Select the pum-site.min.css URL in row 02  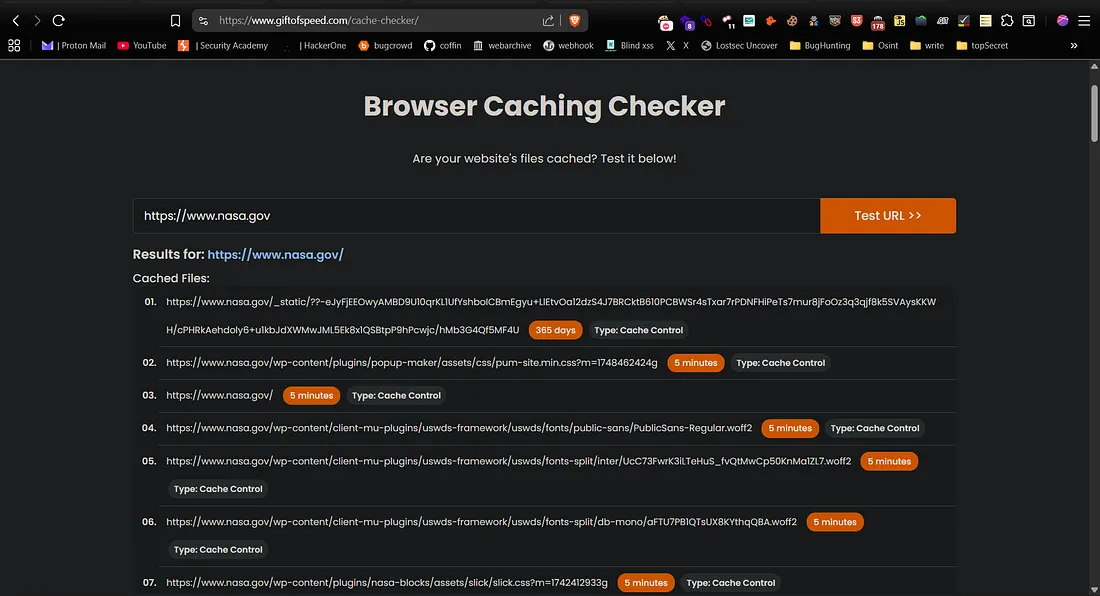click(x=412, y=363)
